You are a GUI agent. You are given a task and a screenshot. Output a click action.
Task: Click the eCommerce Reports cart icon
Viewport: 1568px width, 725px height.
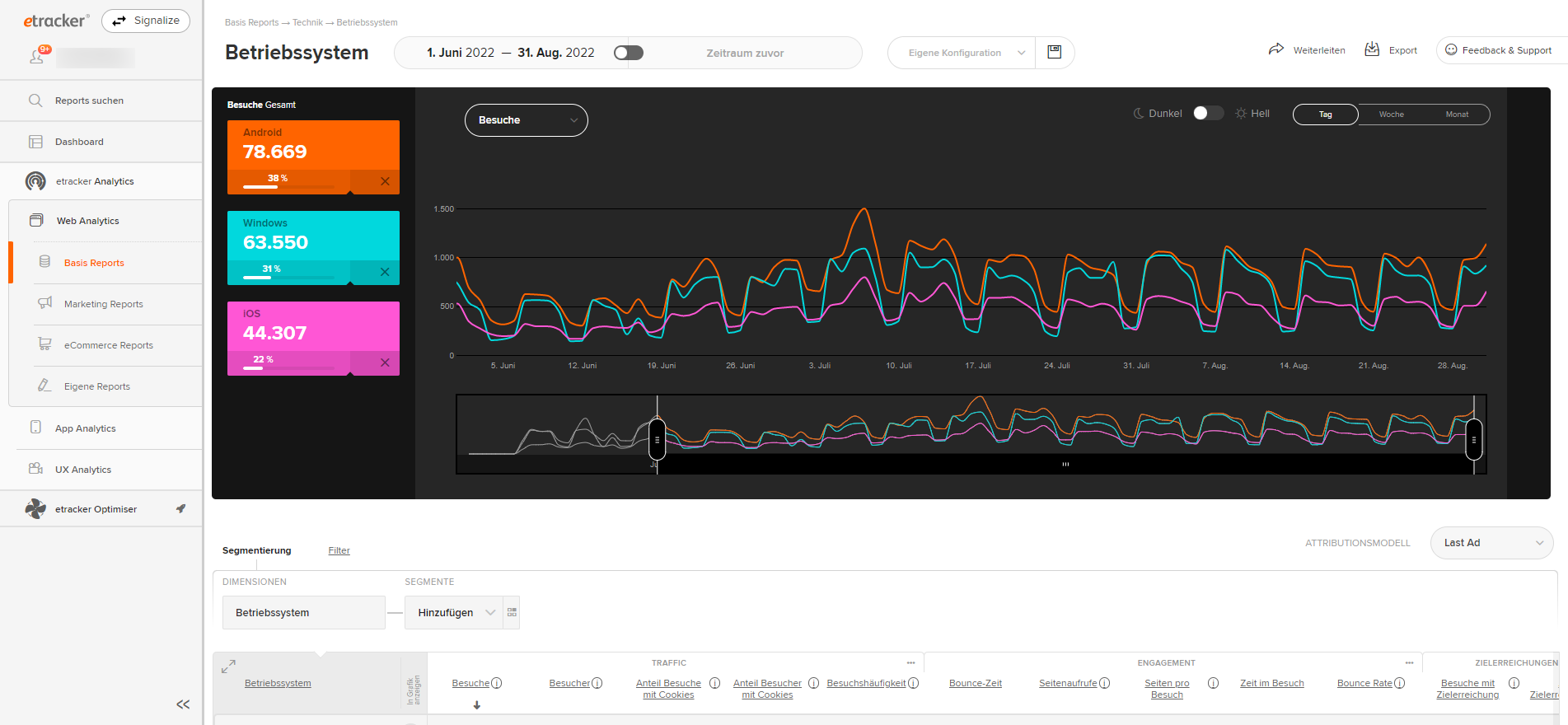[45, 344]
